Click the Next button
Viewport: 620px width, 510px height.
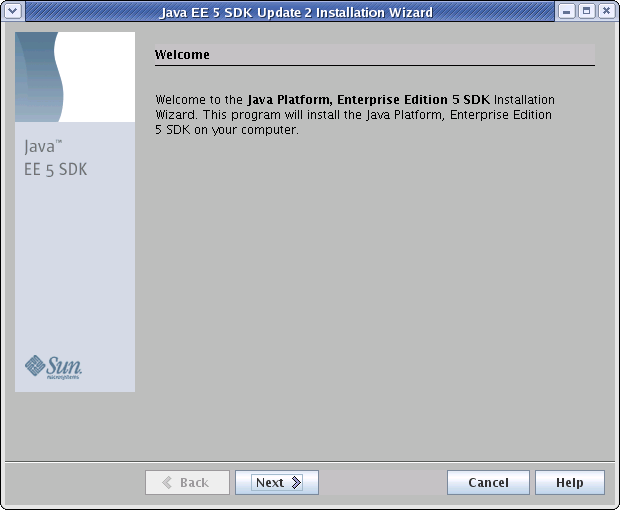277,482
